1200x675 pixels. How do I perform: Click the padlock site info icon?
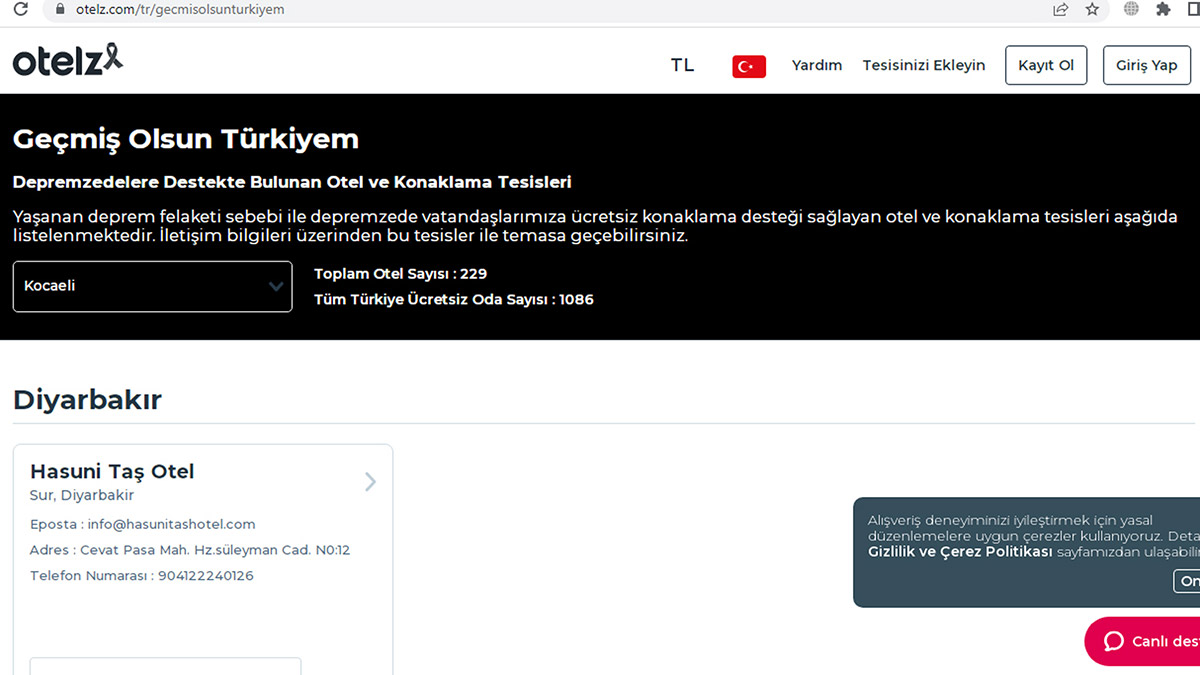point(61,9)
